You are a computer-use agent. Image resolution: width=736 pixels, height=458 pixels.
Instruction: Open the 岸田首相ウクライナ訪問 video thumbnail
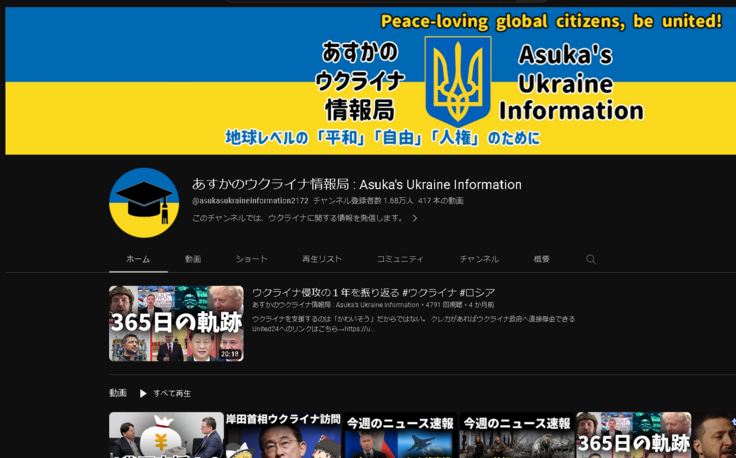[x=283, y=435]
